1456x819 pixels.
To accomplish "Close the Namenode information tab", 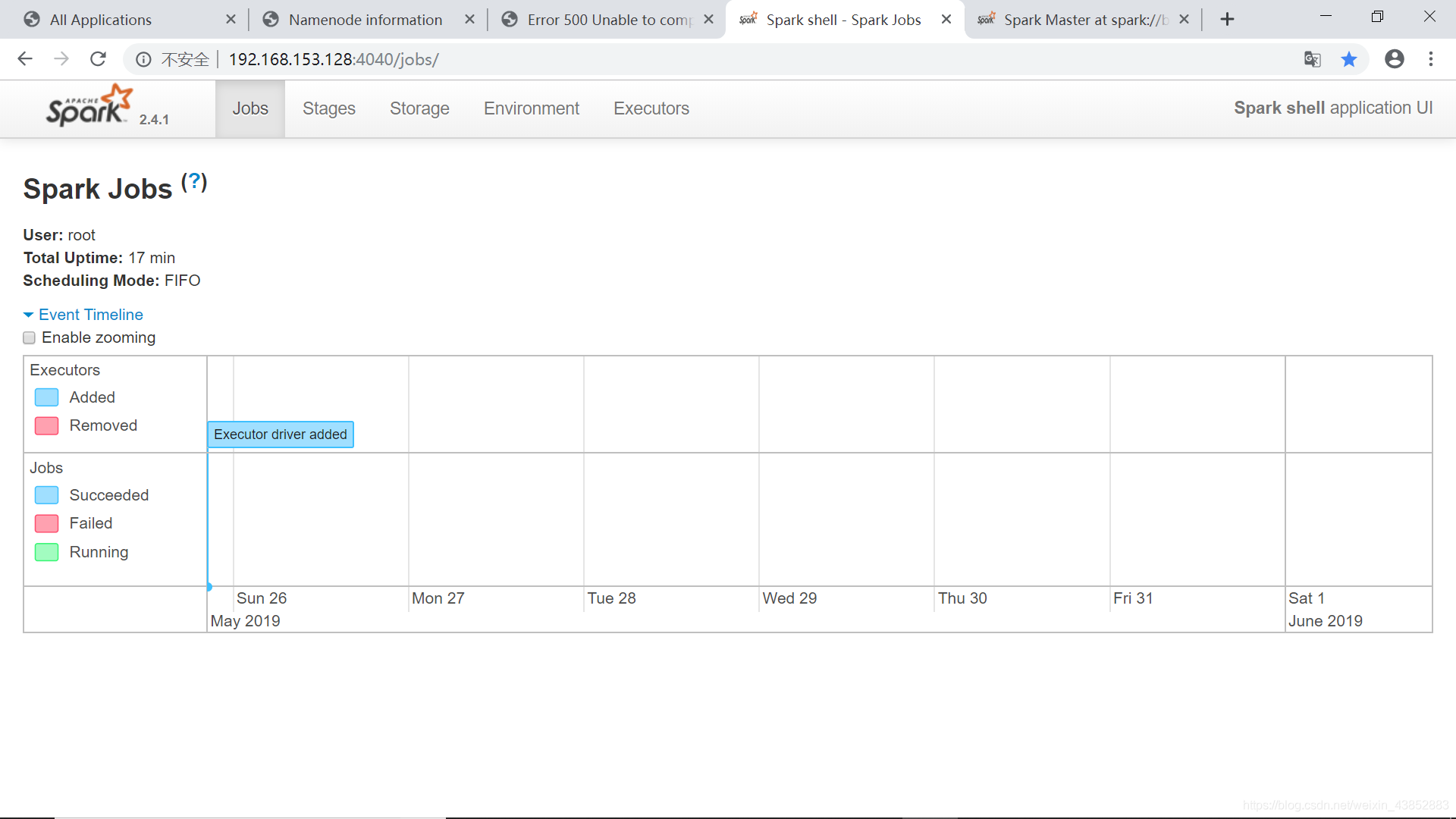I will (x=470, y=20).
